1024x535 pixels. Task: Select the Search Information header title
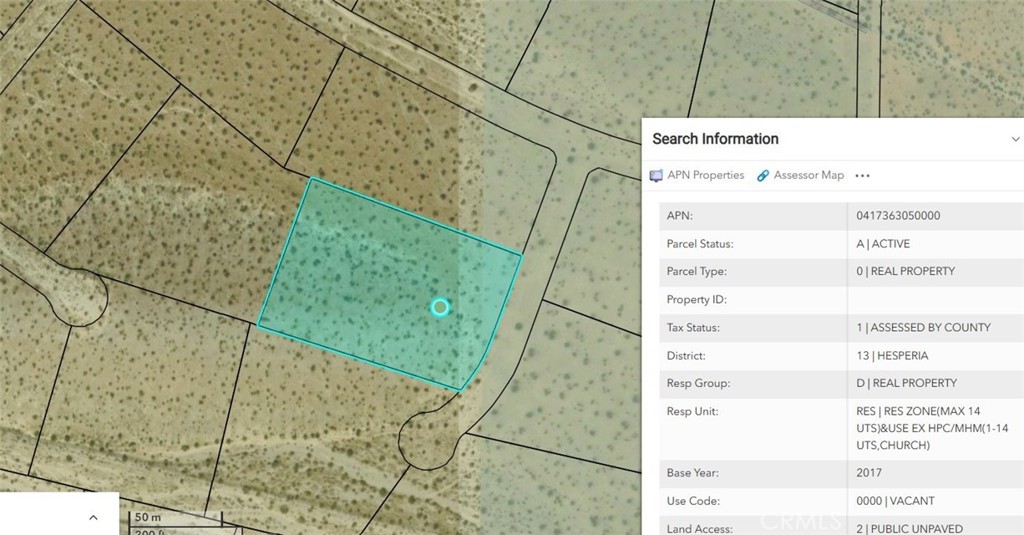715,138
